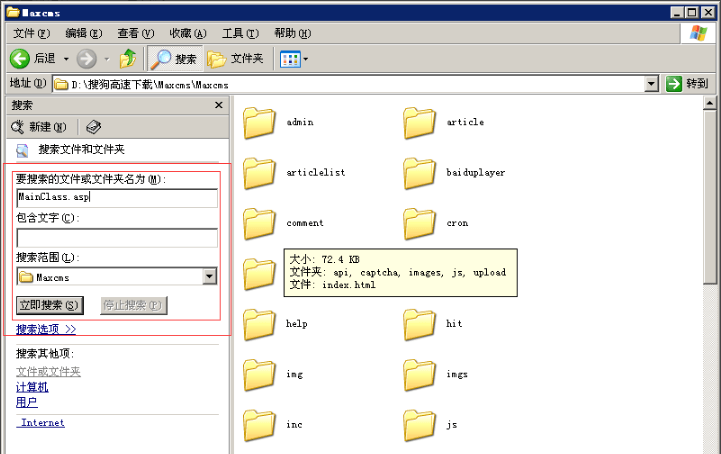Image resolution: width=721 pixels, height=454 pixels.
Task: Click the indexing service book icon
Action: coord(94,126)
